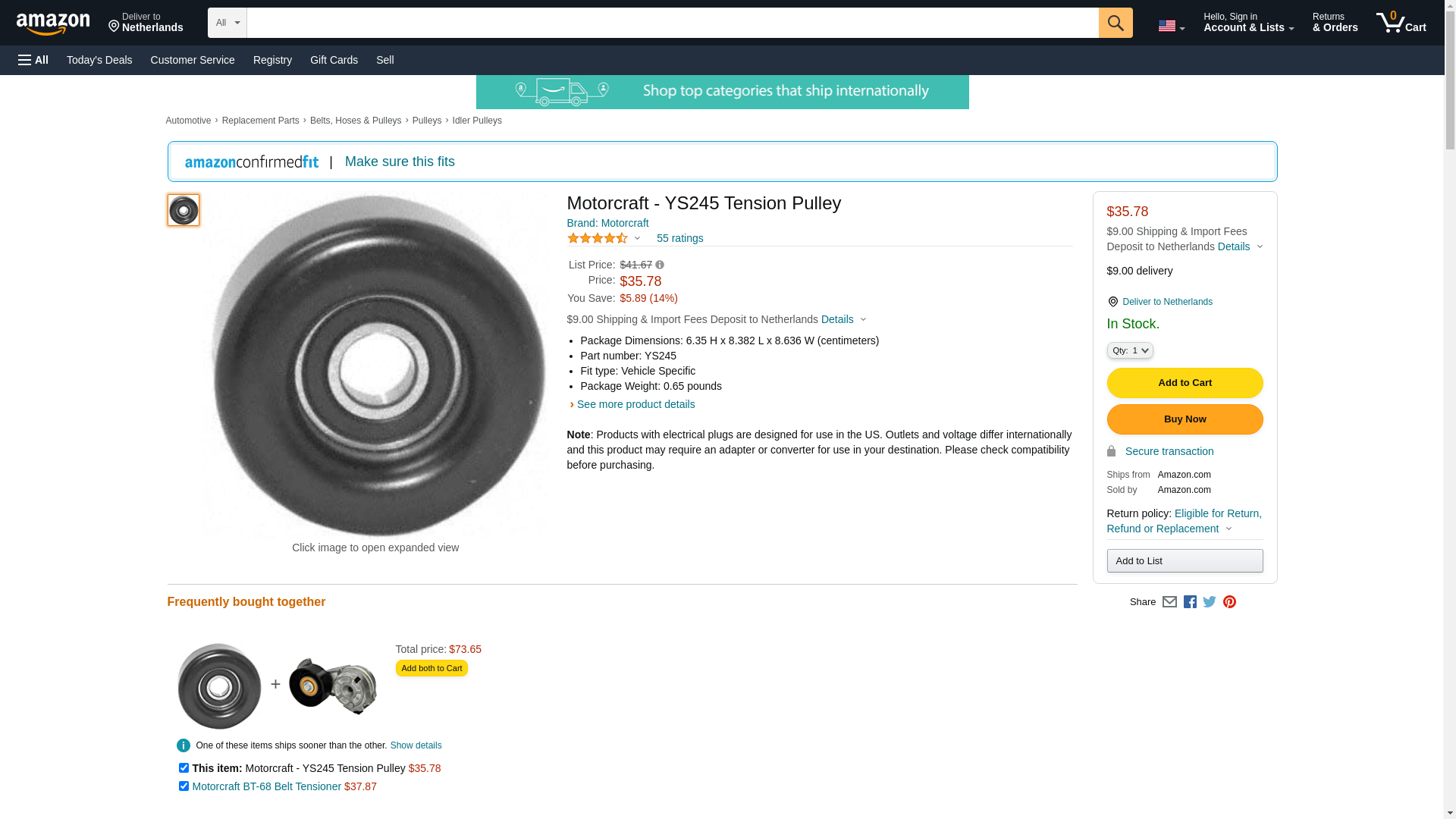Screen dimensions: 1456x819
Task: Click the list price info icon
Action: (x=660, y=265)
